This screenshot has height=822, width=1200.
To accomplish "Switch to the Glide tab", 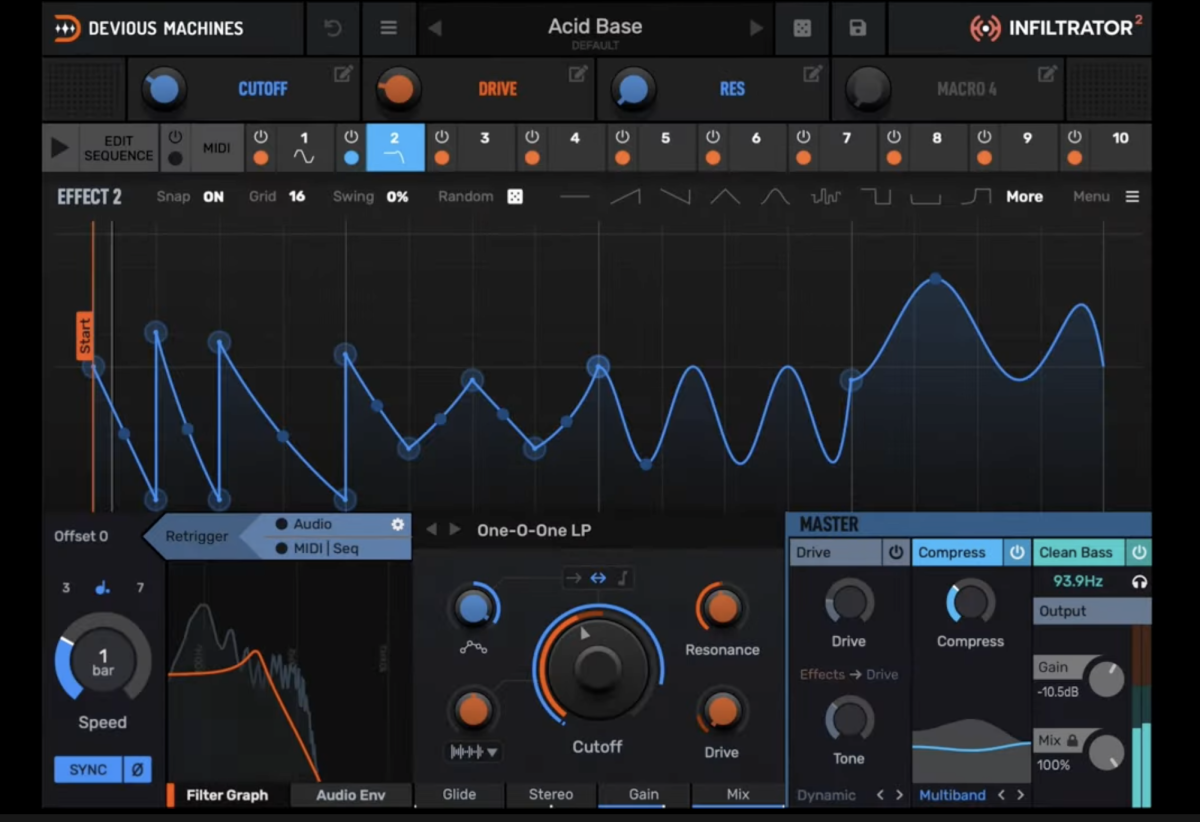I will pos(459,795).
